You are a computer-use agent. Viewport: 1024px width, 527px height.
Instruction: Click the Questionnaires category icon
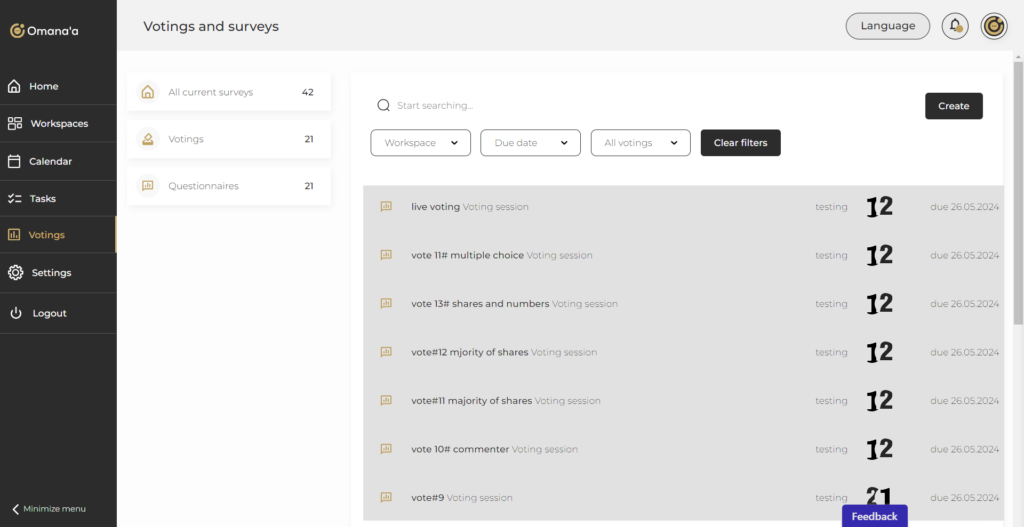[148, 186]
